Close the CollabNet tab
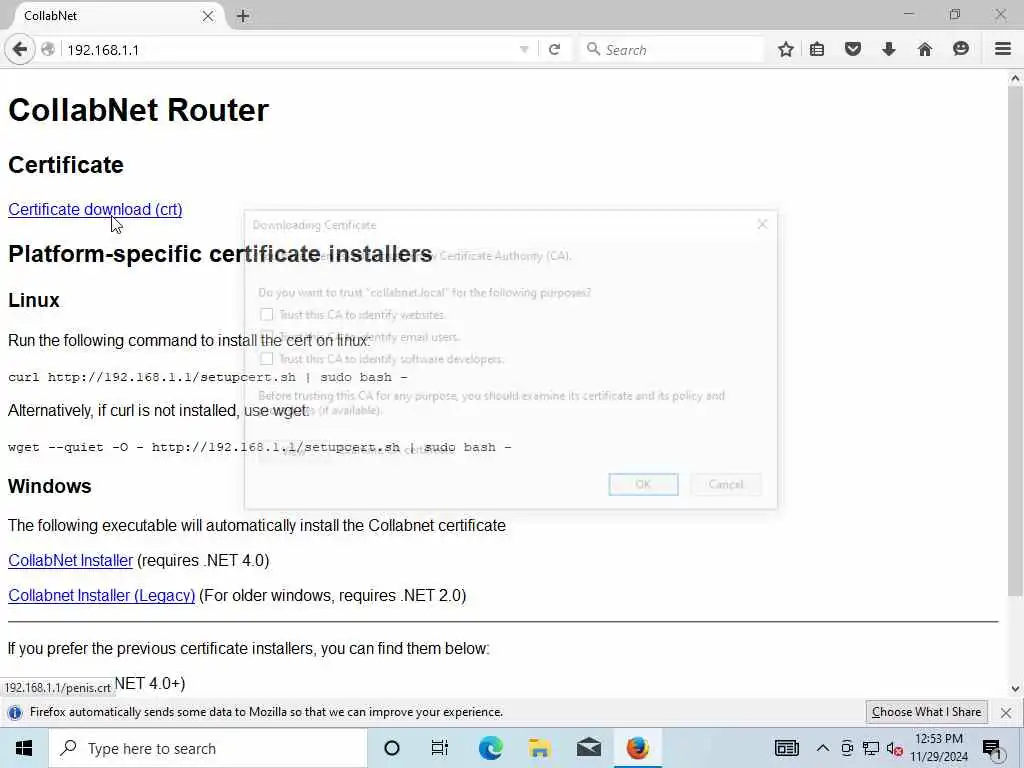 (208, 16)
